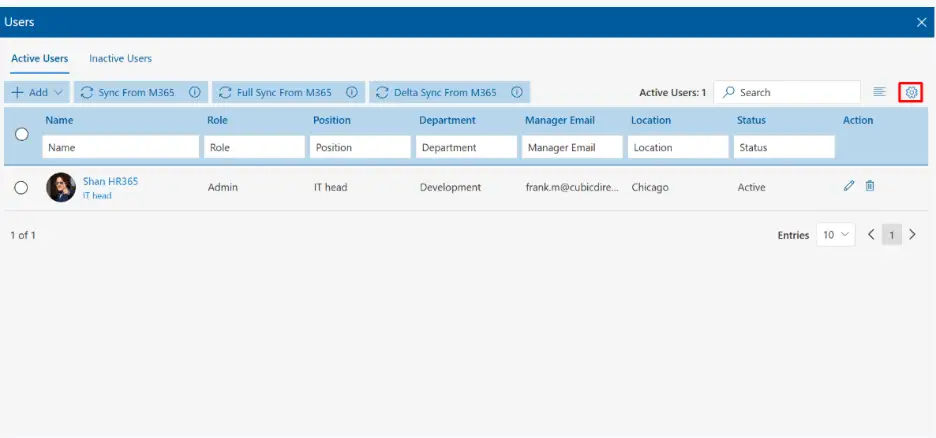Go to the previous page arrow

click(871, 235)
